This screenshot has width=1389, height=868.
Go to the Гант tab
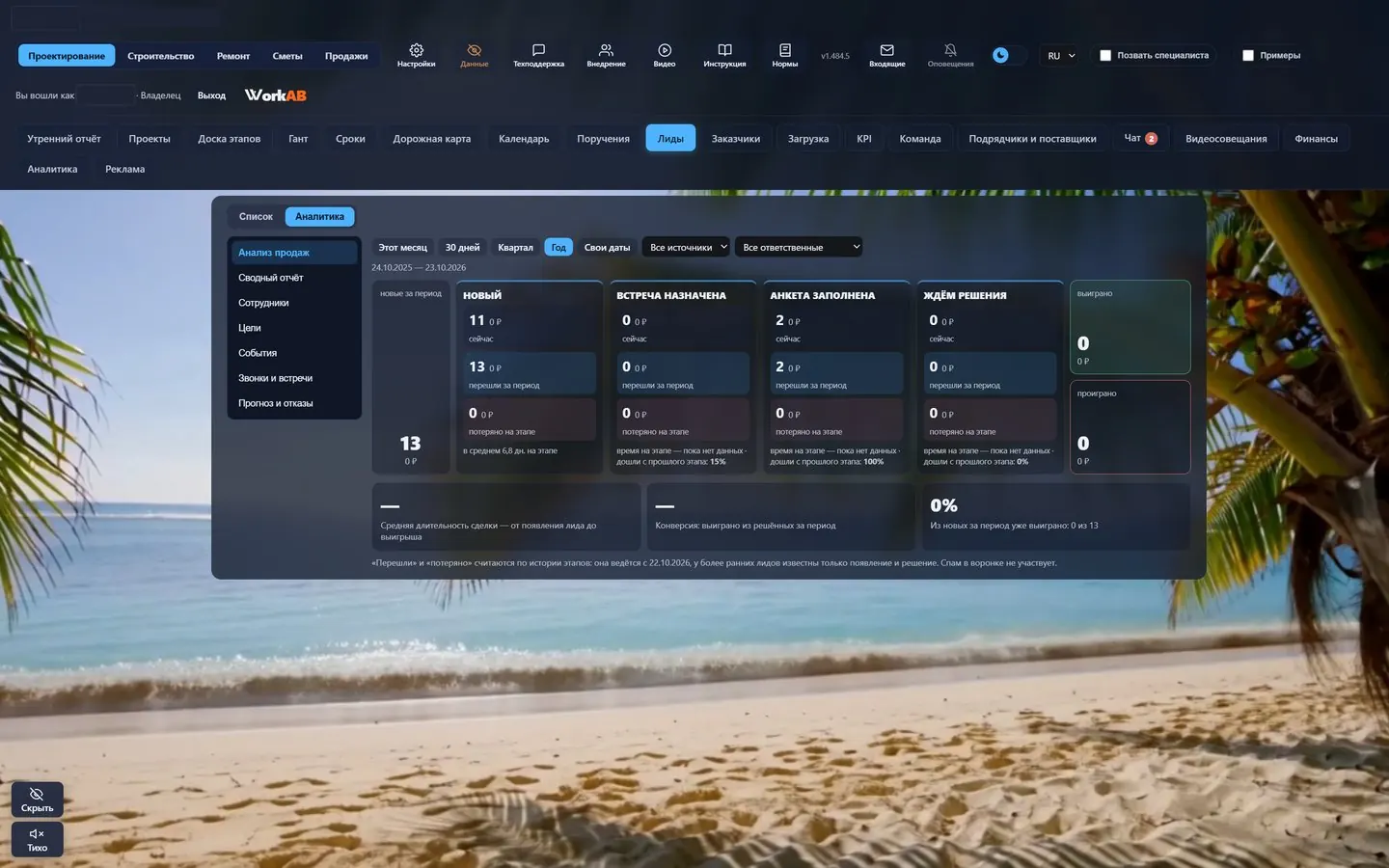pyautogui.click(x=298, y=138)
